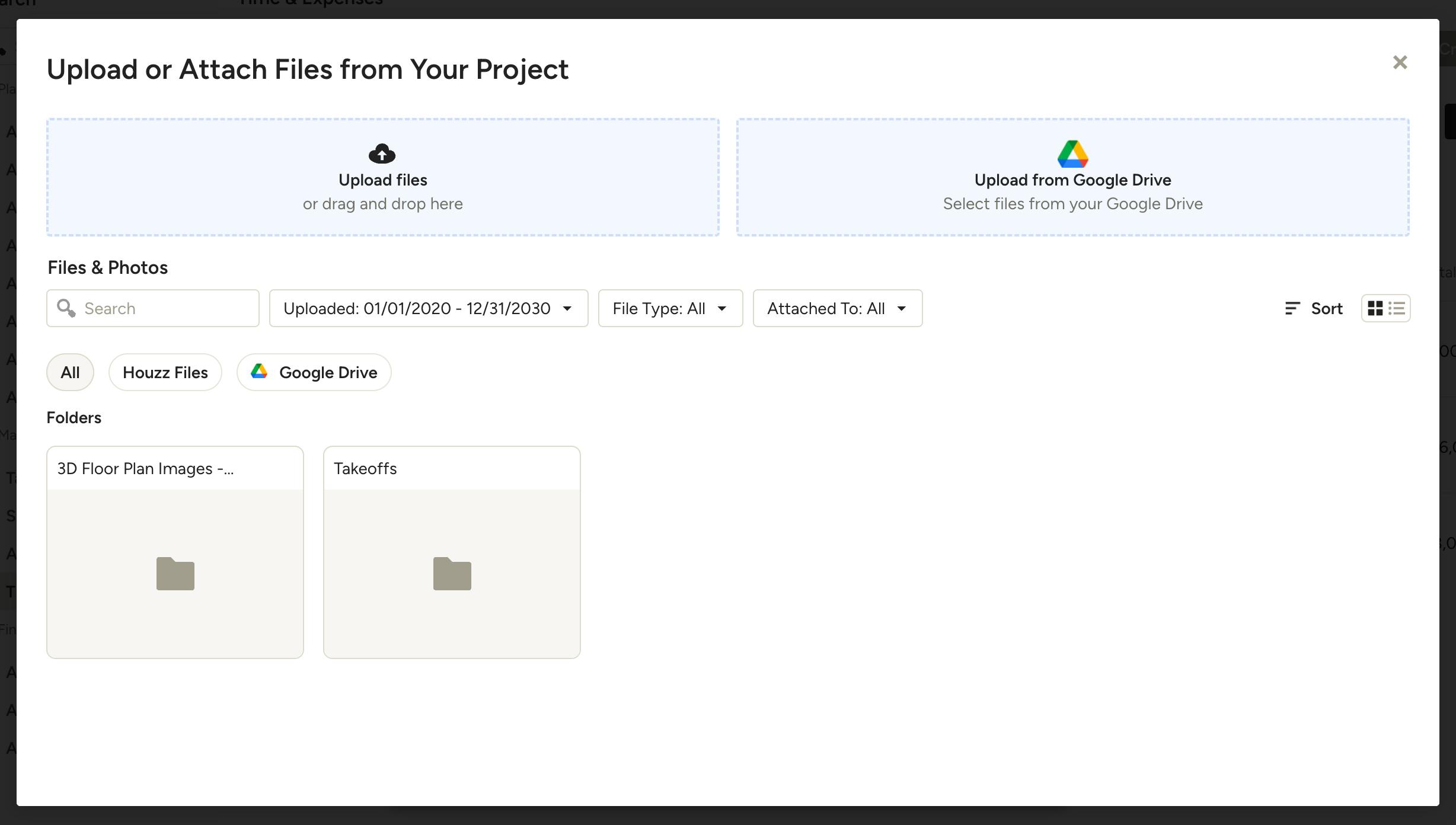Open the 3D Floor Plan Images folder icon
The width and height of the screenshot is (1456, 825).
pos(175,573)
